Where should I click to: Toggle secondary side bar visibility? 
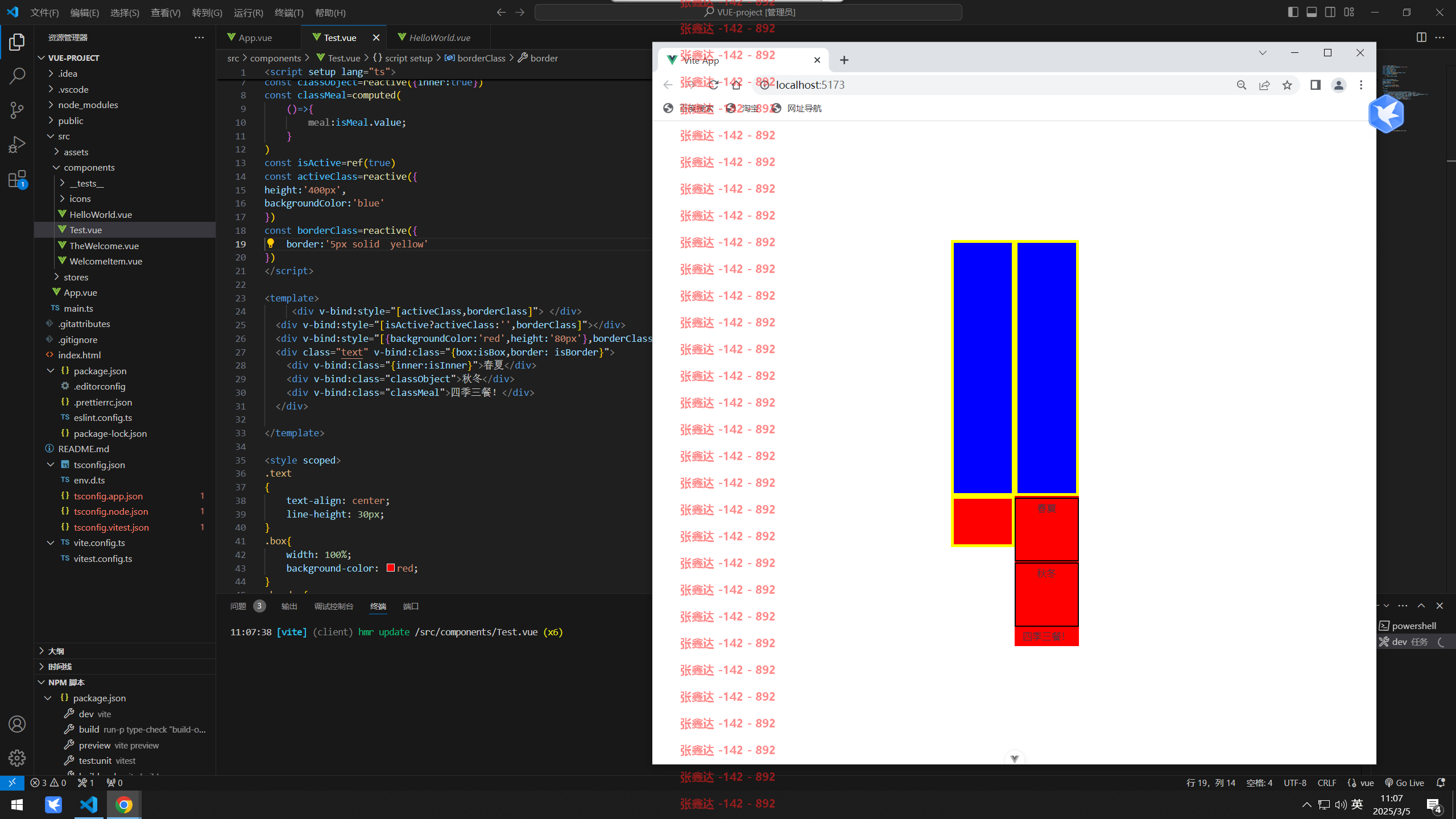pos(1330,12)
